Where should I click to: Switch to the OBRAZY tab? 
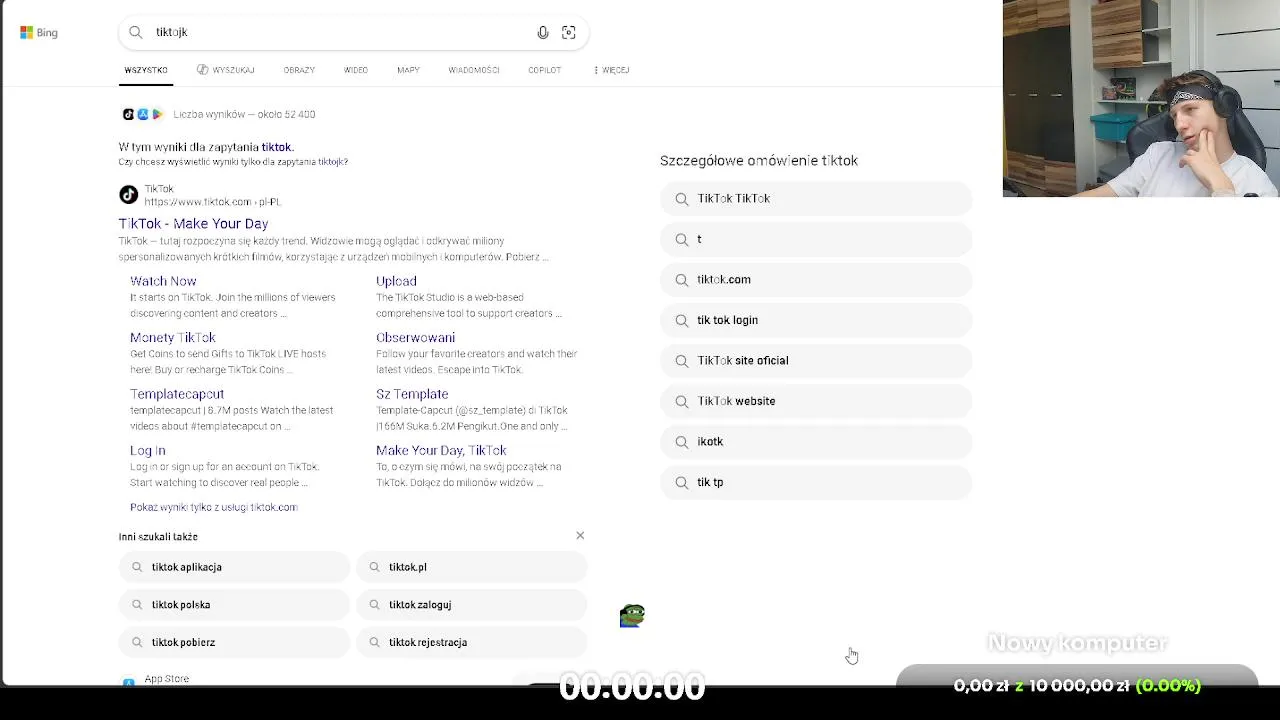[x=299, y=70]
